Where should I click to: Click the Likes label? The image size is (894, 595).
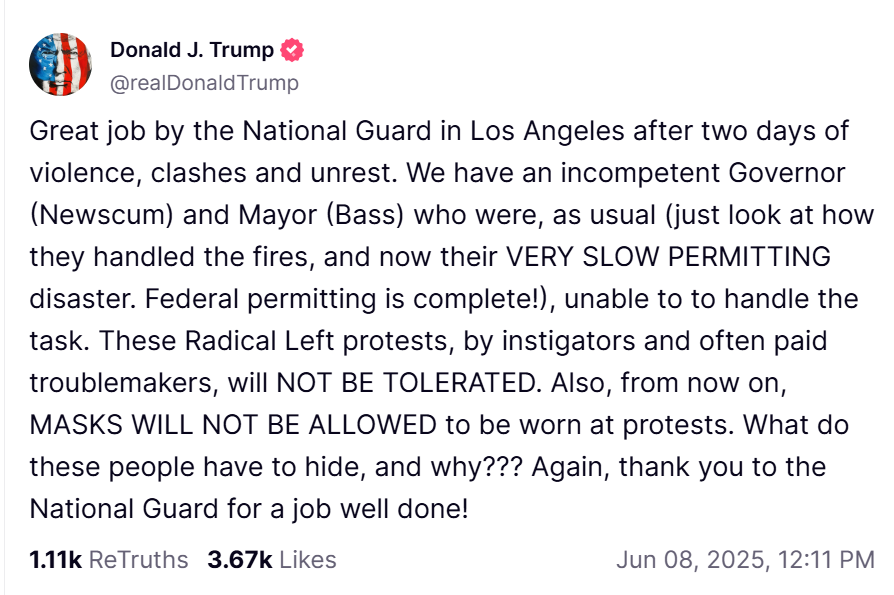tap(307, 560)
